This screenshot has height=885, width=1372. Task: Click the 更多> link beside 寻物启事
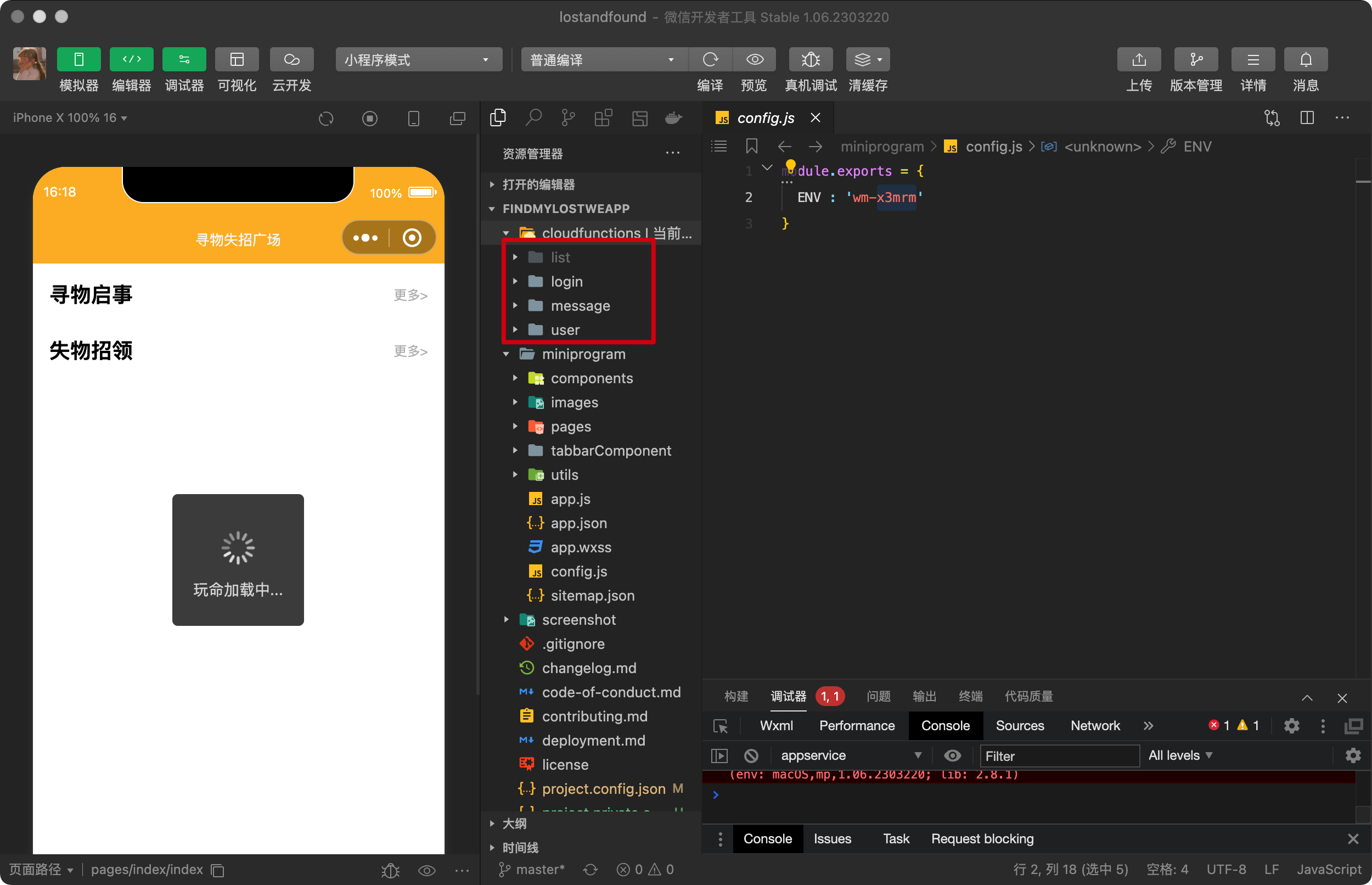coord(410,295)
